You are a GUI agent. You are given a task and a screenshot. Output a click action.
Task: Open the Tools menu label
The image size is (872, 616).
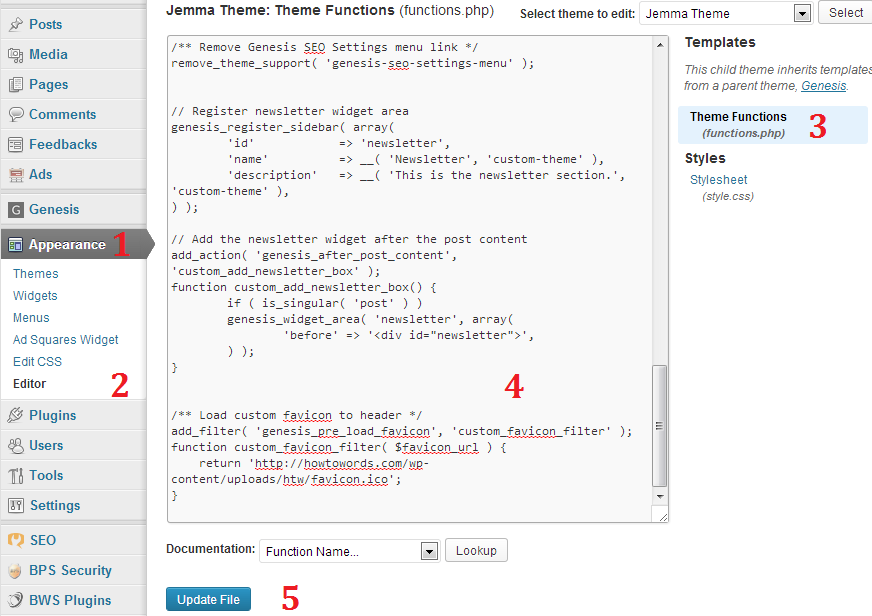46,475
